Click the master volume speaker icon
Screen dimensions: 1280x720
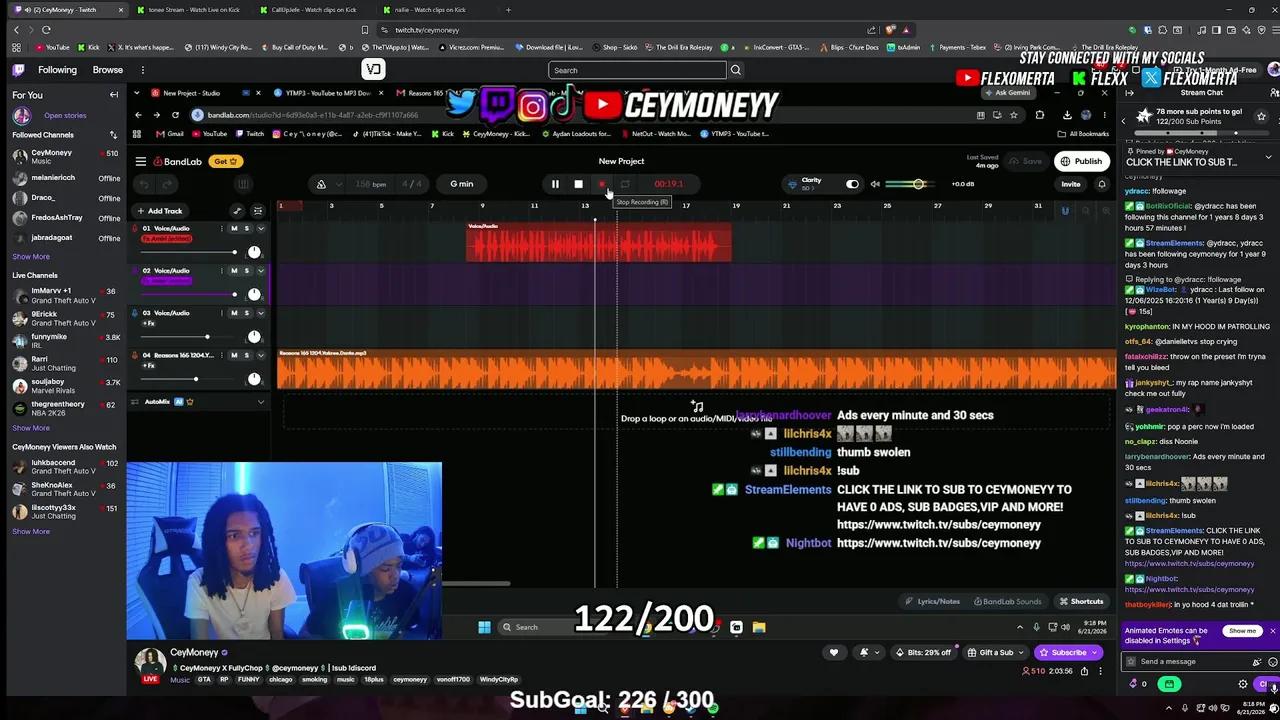click(875, 184)
